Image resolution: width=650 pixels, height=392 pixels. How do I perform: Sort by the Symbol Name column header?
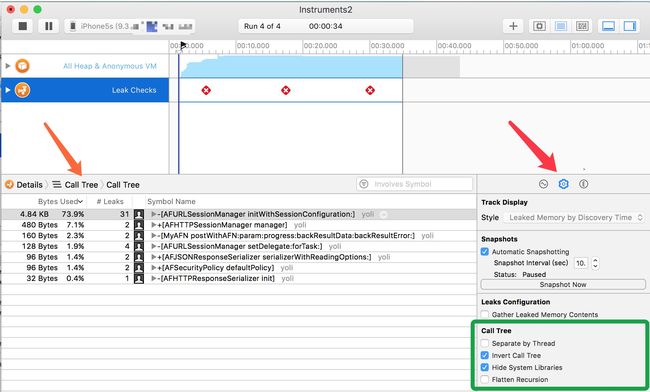[171, 201]
